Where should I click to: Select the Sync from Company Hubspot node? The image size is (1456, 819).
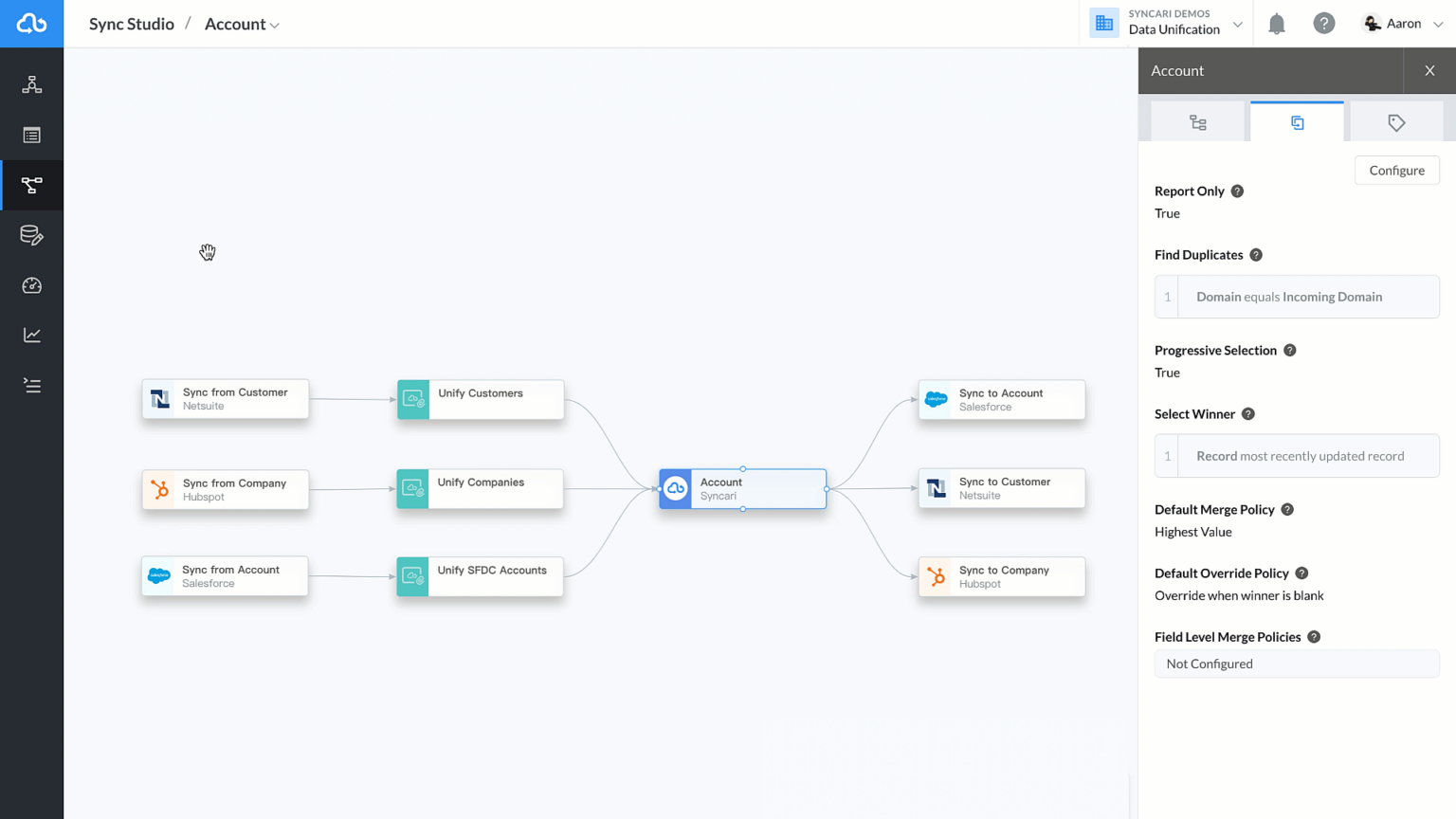point(226,489)
